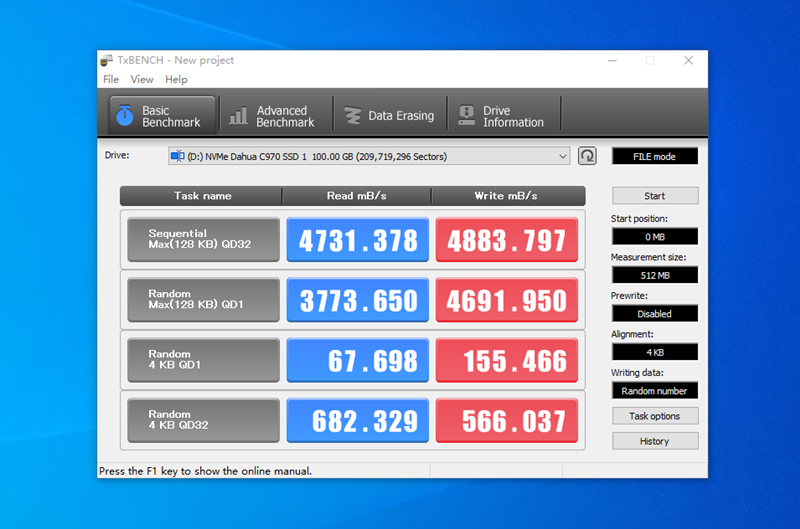Change Writing data Random number setting
This screenshot has width=800, height=529.
click(x=655, y=391)
